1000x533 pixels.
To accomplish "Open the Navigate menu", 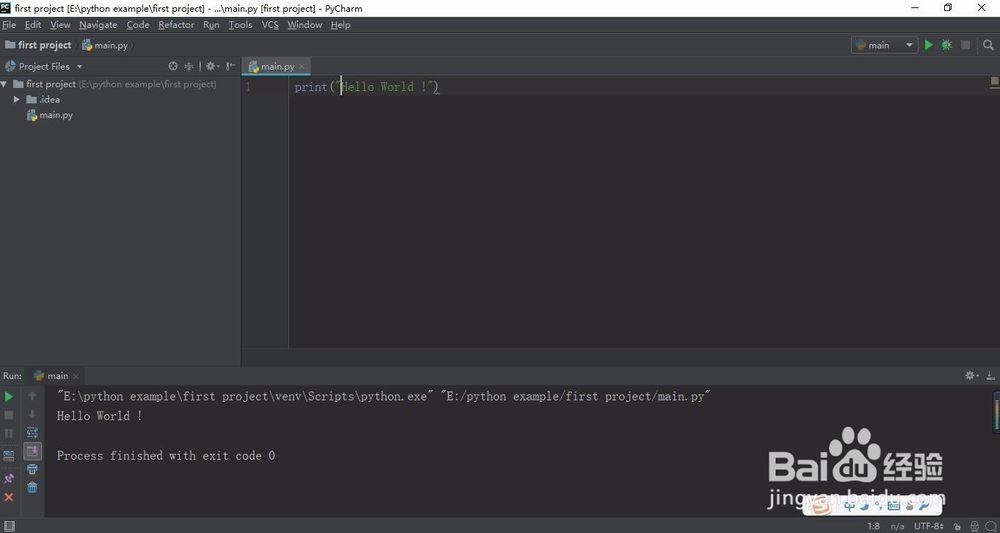I will point(98,25).
